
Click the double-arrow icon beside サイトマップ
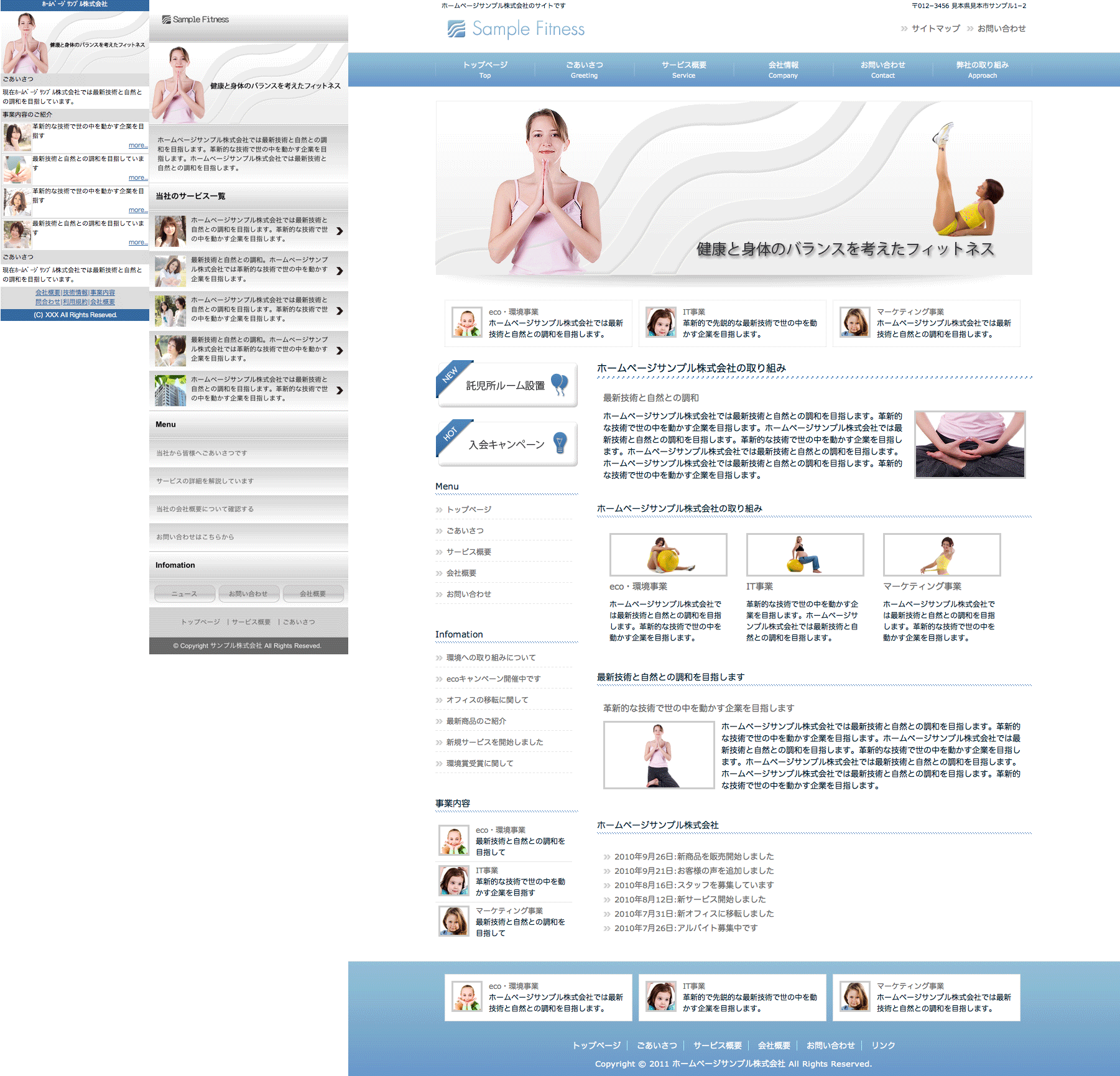click(904, 29)
